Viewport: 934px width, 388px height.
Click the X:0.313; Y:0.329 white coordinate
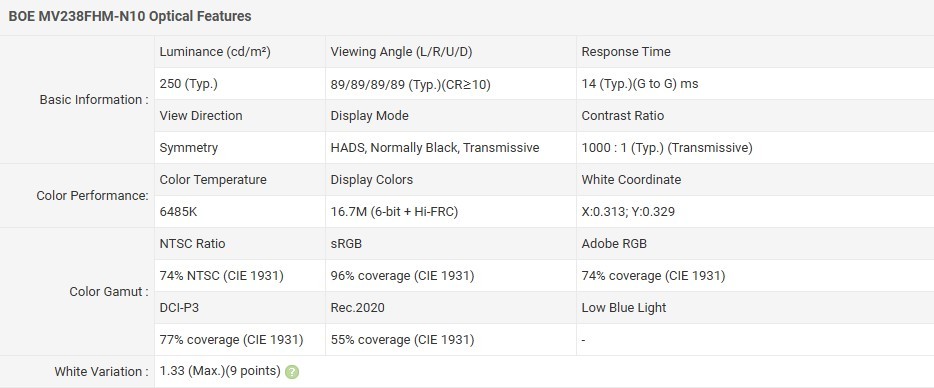click(628, 212)
